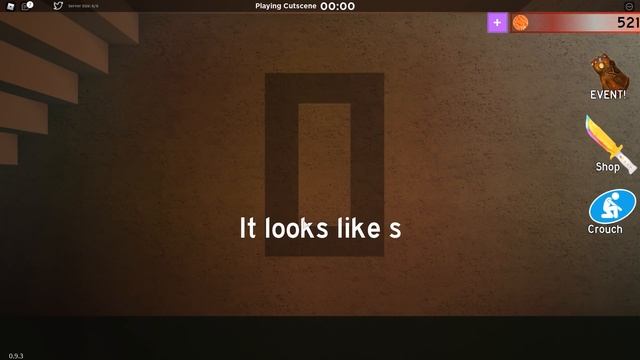Click the Twitter bird icon
This screenshot has height=360, width=640.
pos(58,6)
